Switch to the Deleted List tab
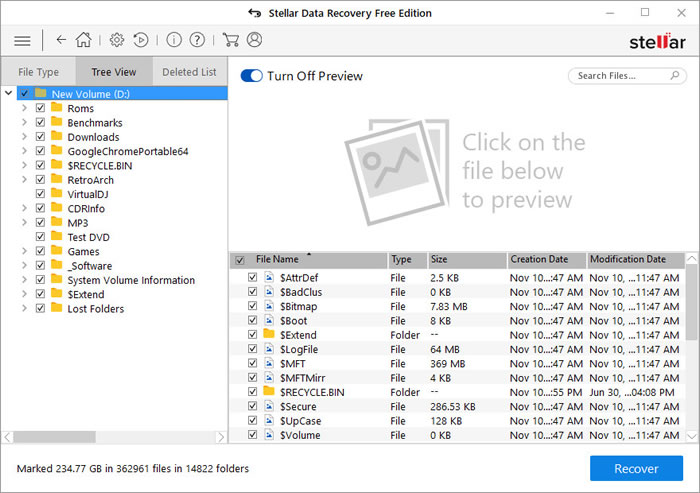The height and width of the screenshot is (493, 700). 189,72
